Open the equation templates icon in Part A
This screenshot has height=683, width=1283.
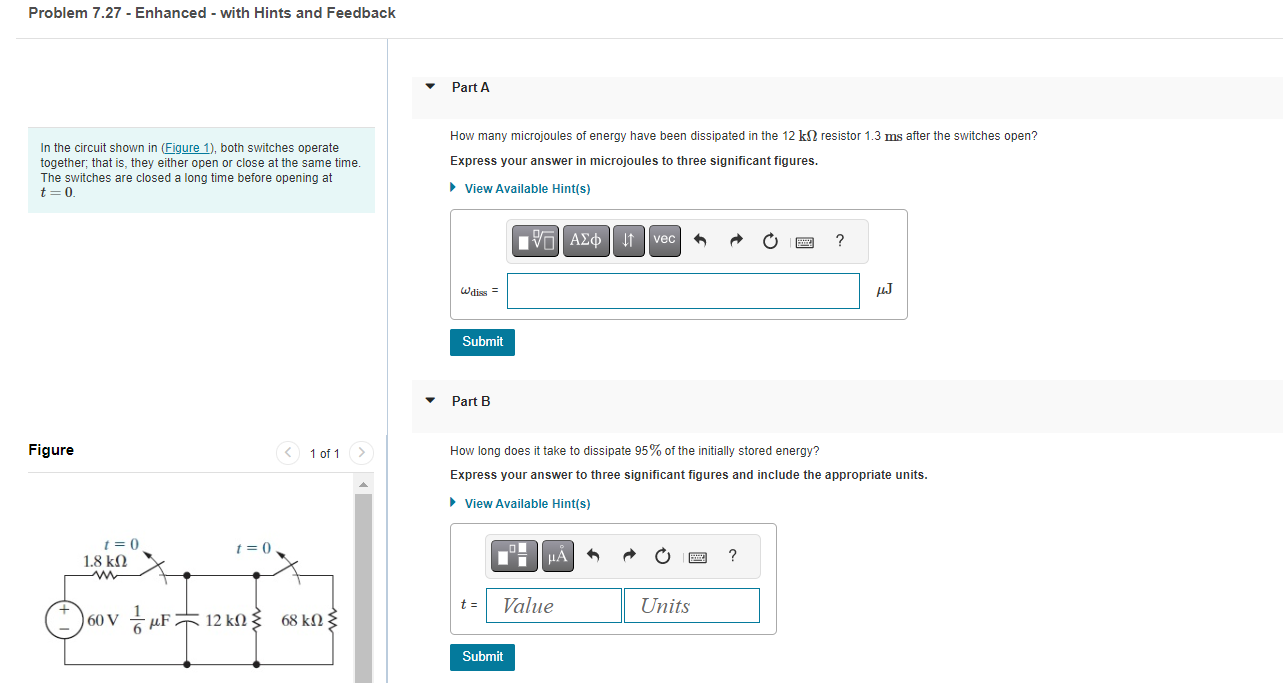(x=535, y=240)
